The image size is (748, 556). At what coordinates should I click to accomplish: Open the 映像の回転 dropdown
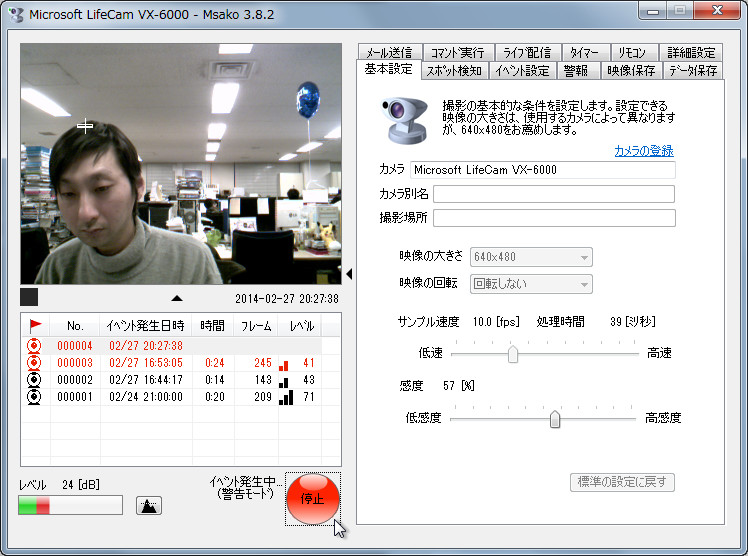(531, 284)
